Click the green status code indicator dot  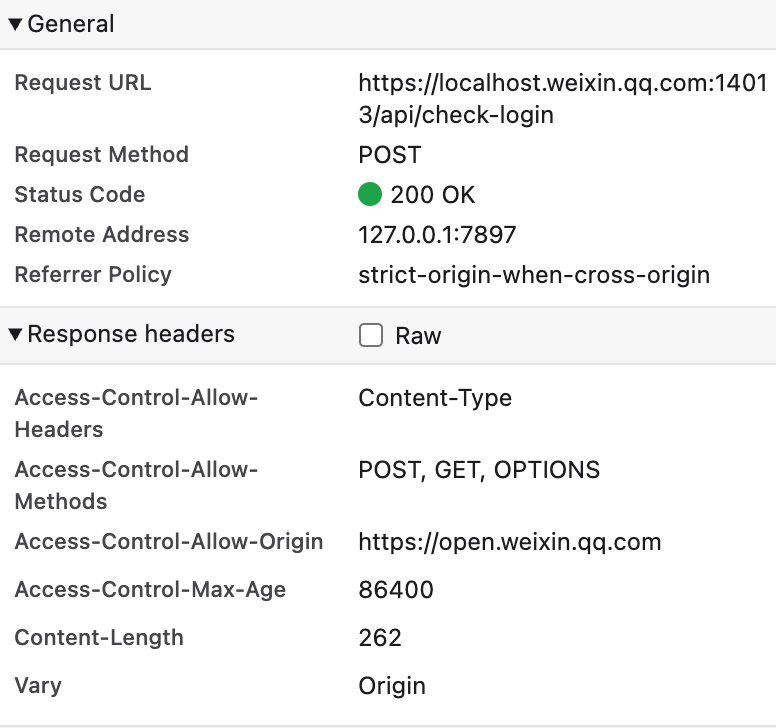click(x=371, y=194)
